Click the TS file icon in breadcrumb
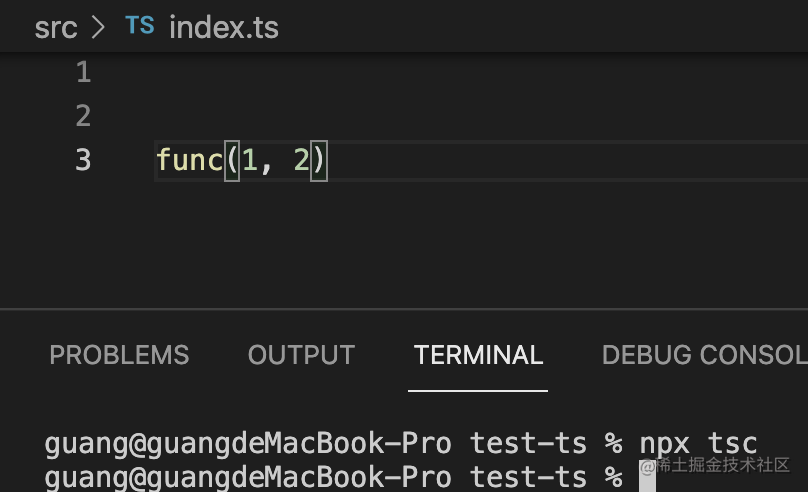808x492 pixels. (x=140, y=27)
